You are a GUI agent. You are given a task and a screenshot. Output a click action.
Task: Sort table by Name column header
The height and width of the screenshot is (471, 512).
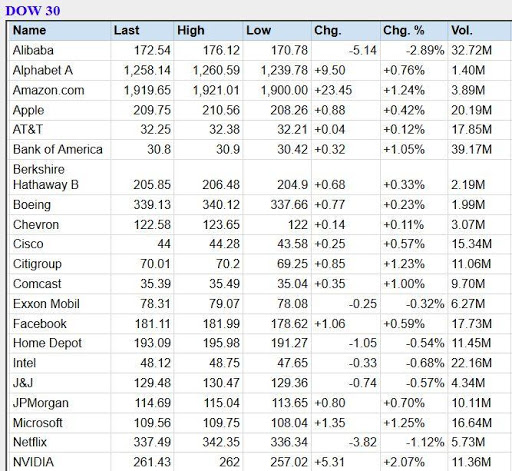(x=29, y=30)
